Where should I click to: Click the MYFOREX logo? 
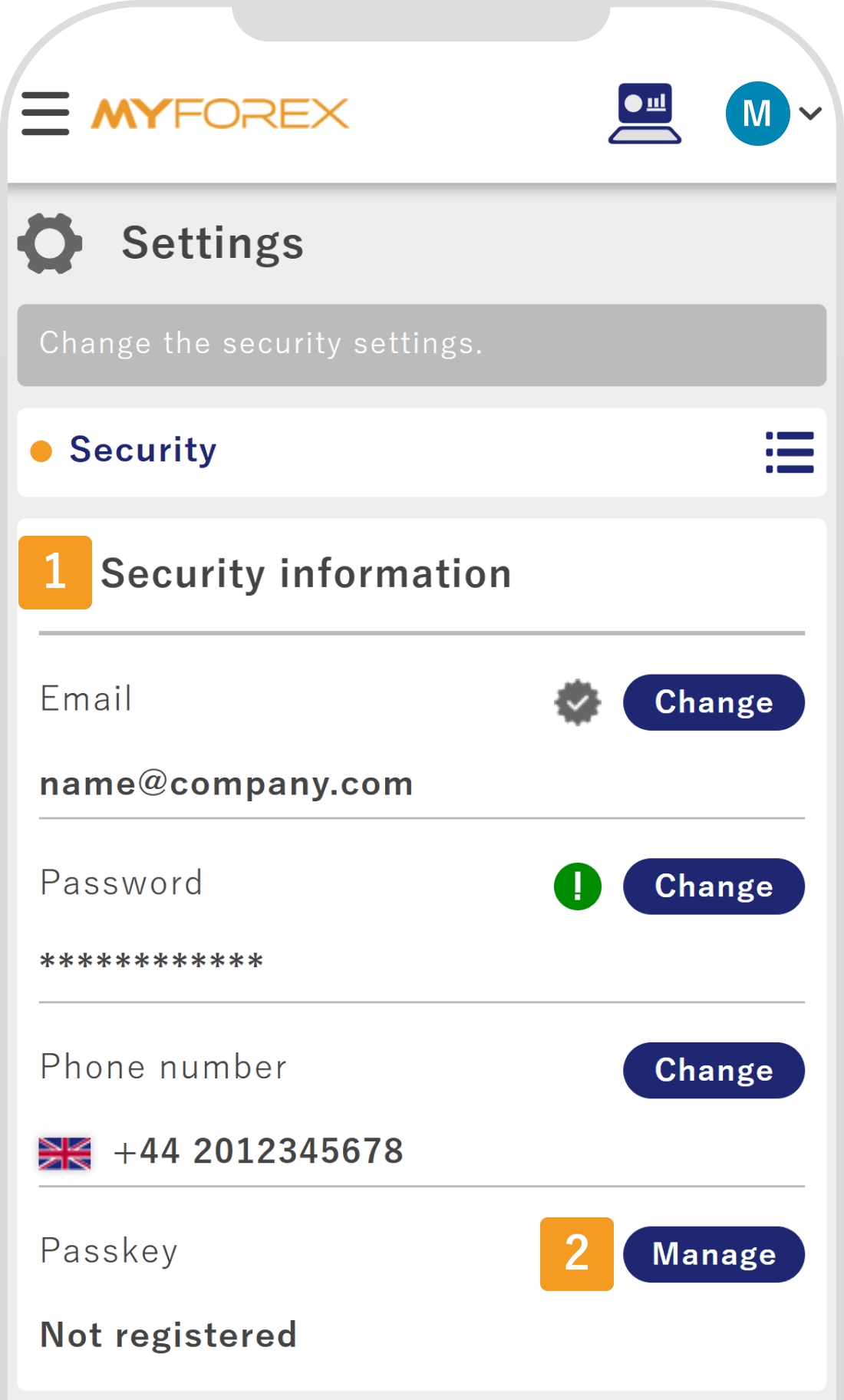tap(219, 113)
